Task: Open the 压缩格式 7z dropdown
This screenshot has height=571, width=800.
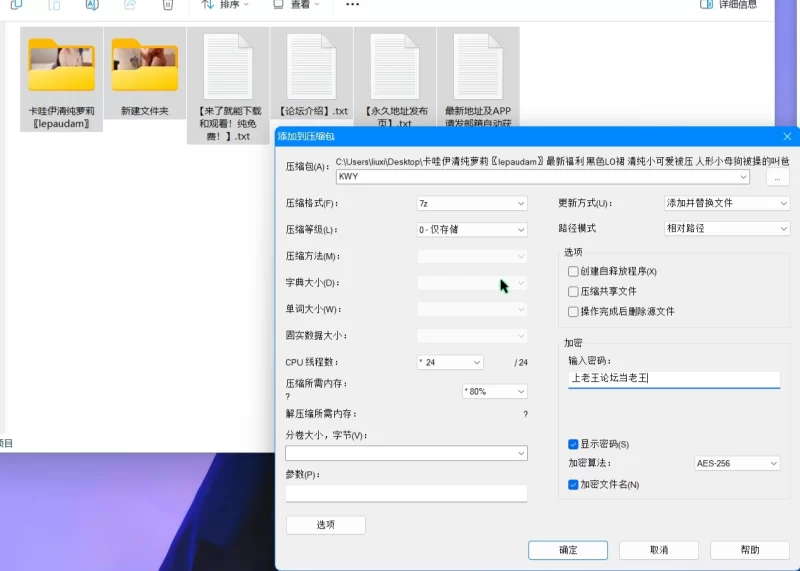Action: point(472,203)
